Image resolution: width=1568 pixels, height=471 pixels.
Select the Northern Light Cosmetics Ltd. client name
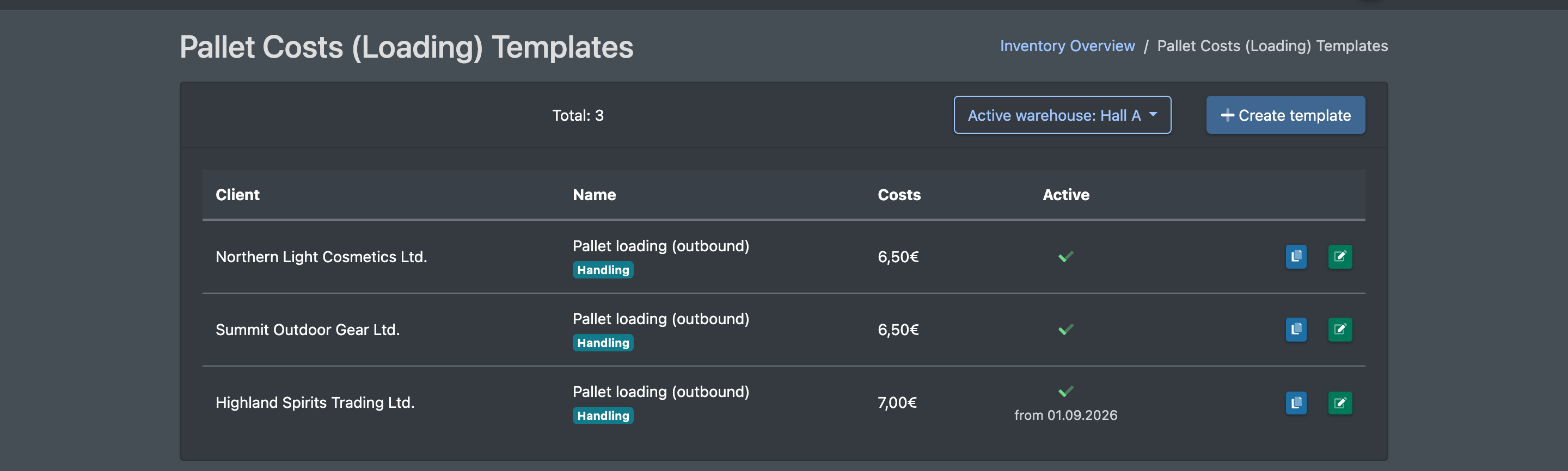321,257
